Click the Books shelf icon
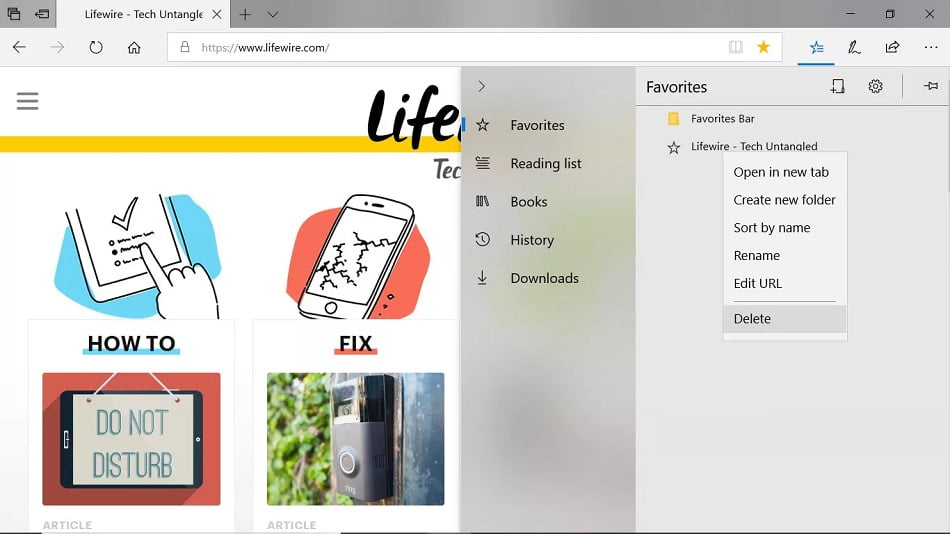 (482, 201)
